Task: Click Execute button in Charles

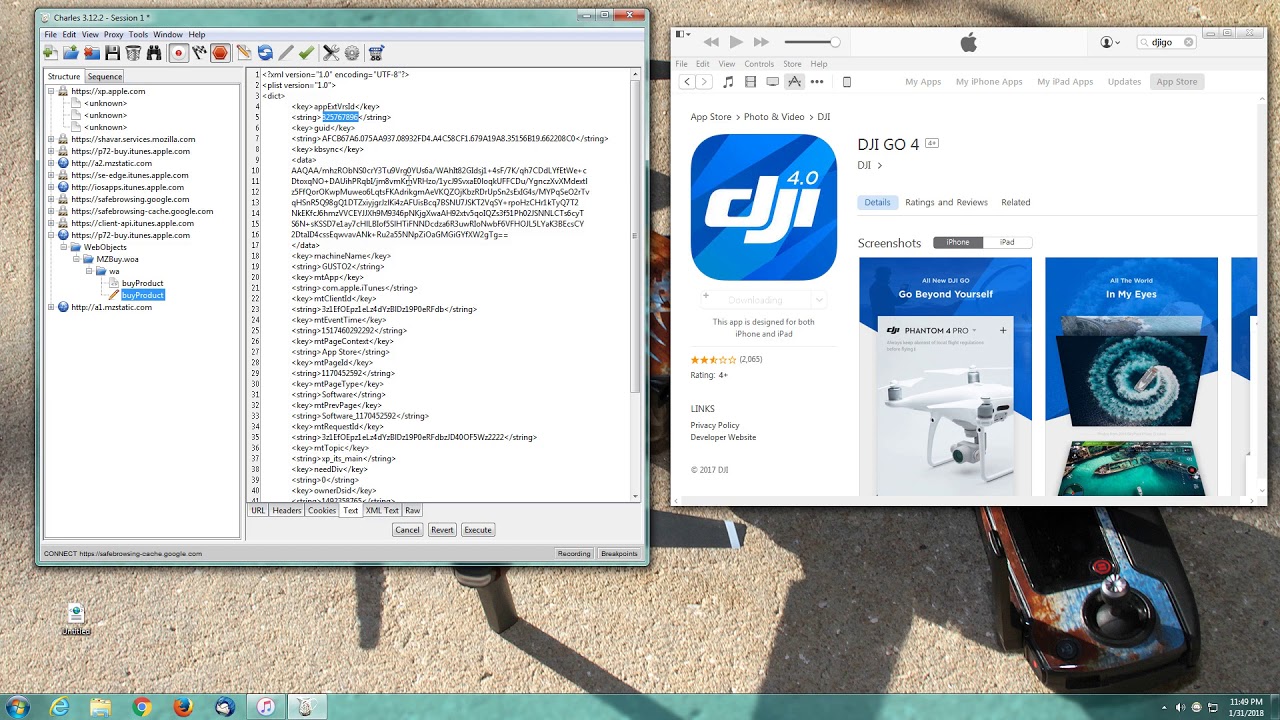Action: (x=478, y=530)
